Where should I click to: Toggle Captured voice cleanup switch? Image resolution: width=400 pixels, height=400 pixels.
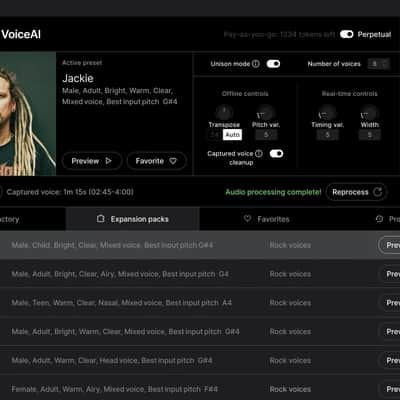(x=276, y=153)
